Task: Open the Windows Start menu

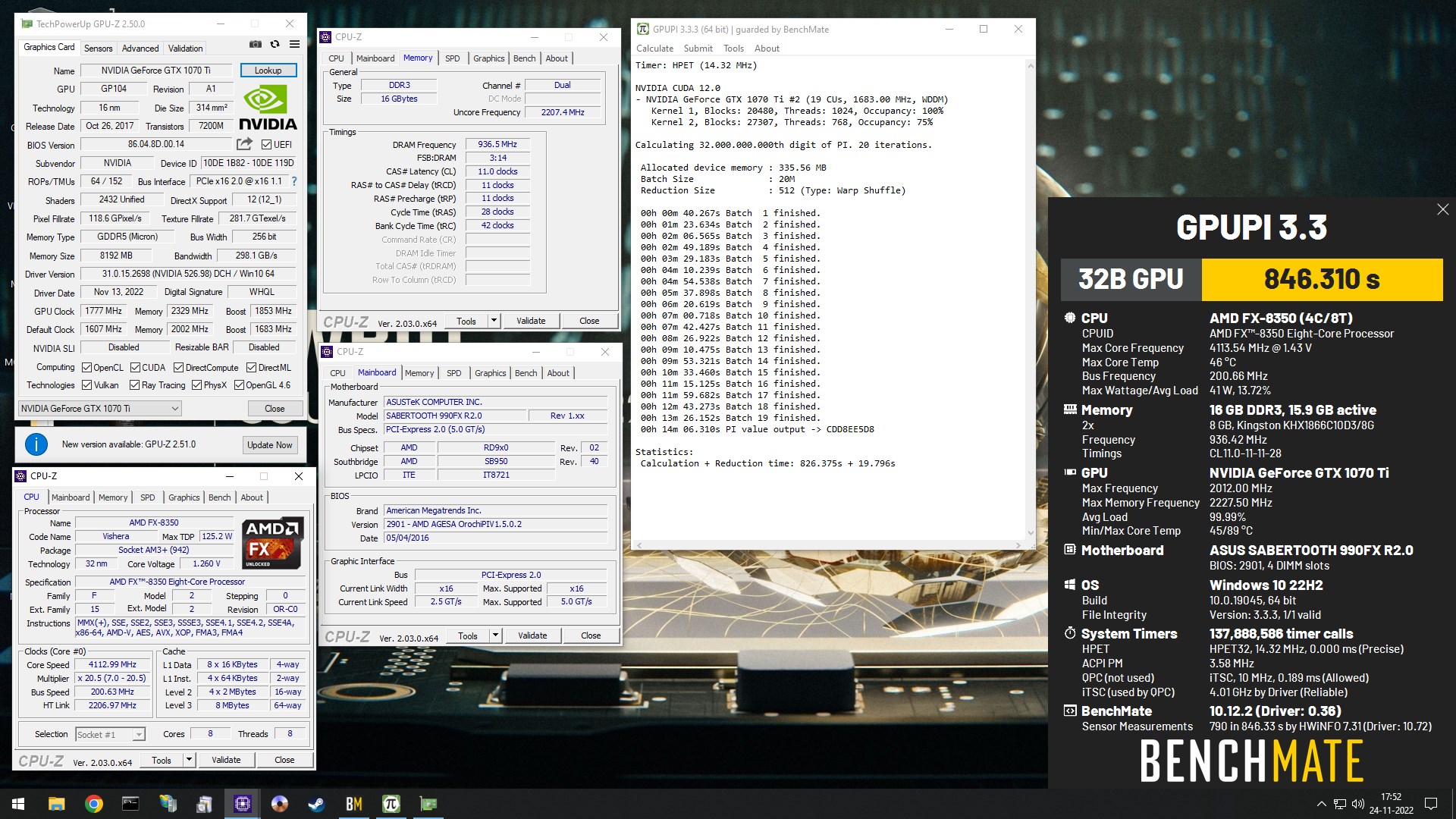Action: click(x=18, y=804)
